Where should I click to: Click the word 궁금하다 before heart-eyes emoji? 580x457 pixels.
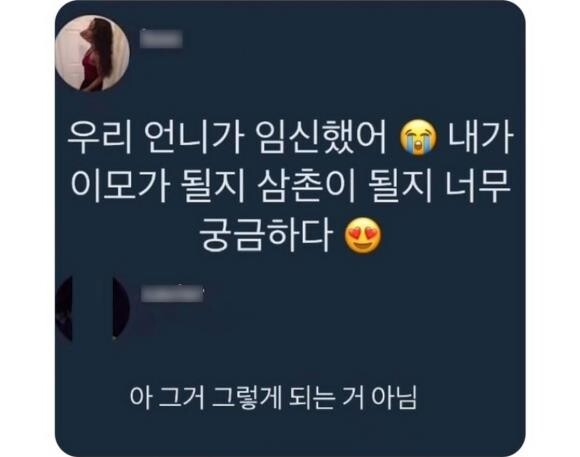[x=265, y=235]
